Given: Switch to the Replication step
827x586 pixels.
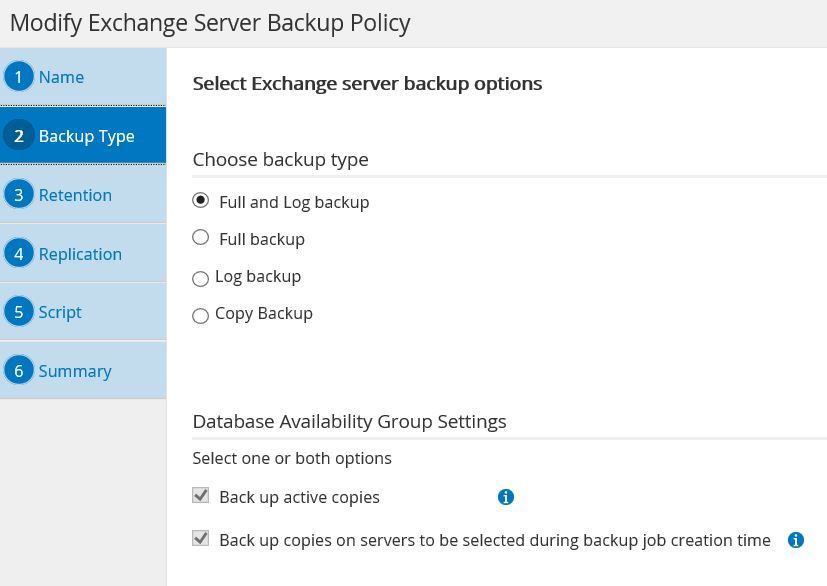Looking at the screenshot, I should 80,254.
